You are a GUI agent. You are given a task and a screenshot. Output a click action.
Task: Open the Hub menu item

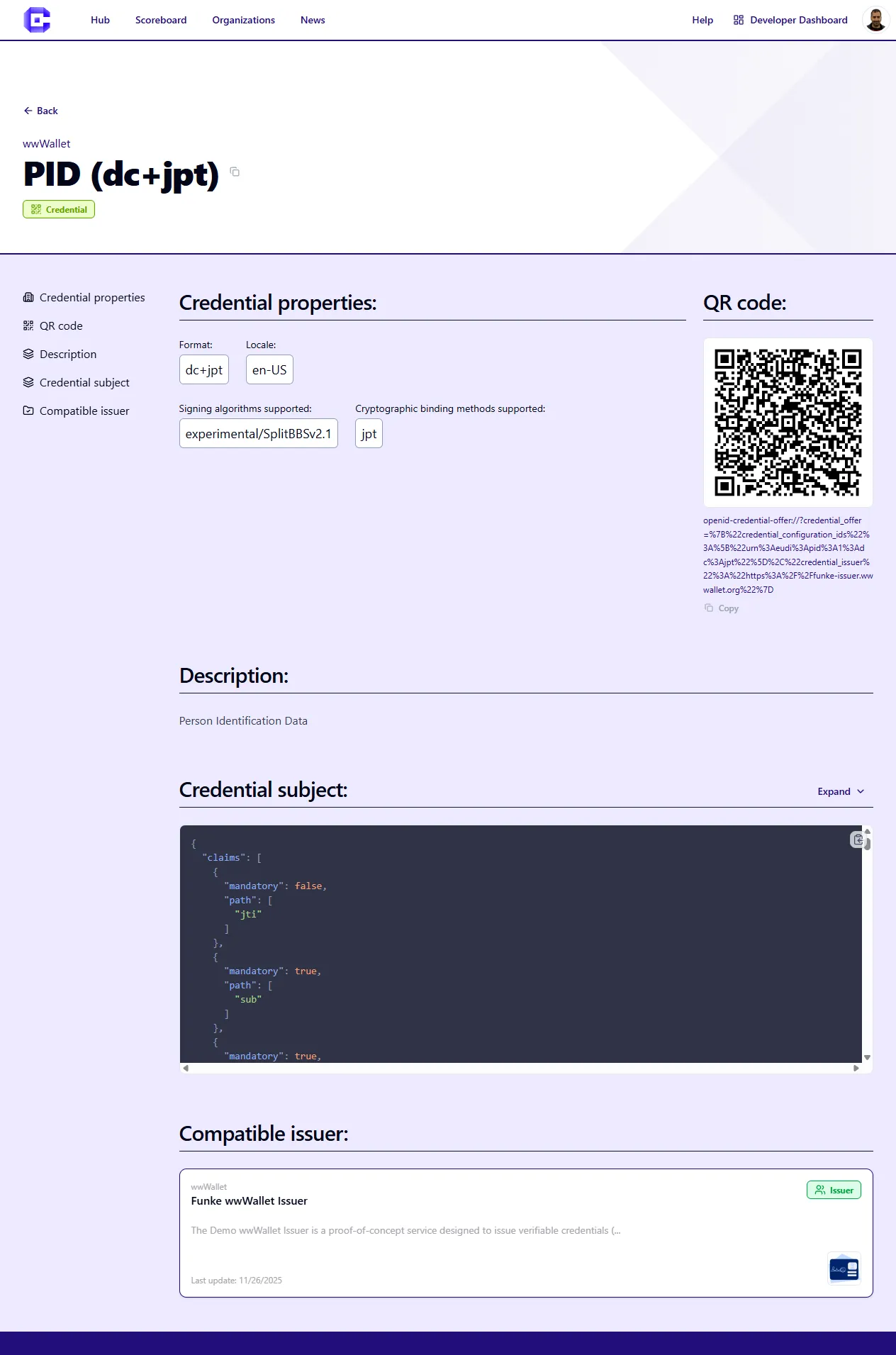tap(100, 20)
